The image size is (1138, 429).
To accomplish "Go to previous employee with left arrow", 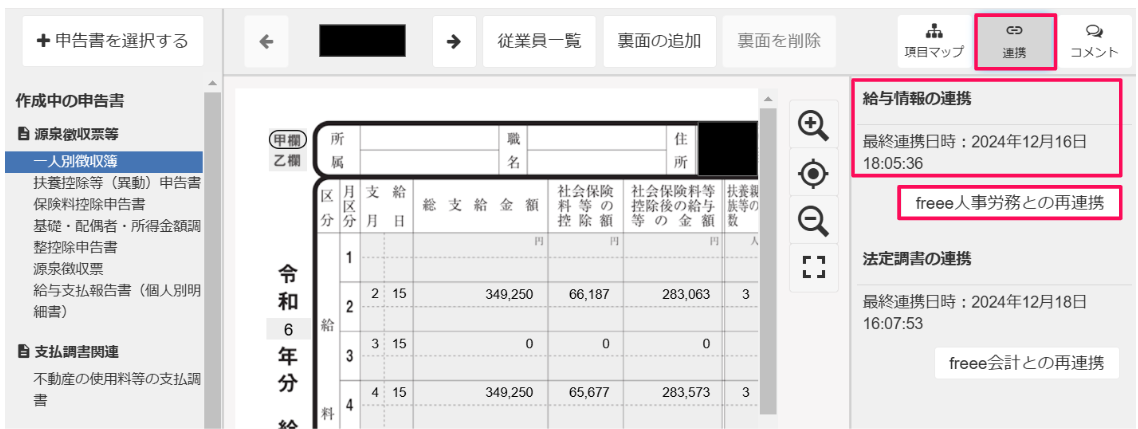I will (266, 41).
